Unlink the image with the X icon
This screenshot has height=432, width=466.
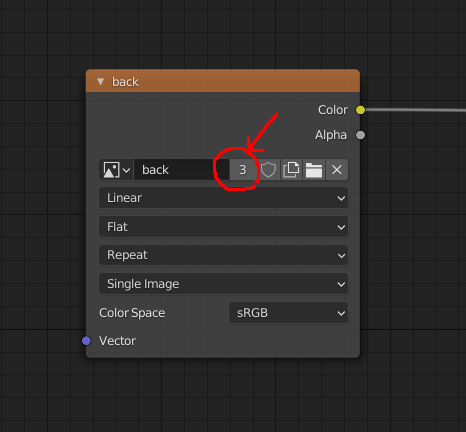coord(337,170)
